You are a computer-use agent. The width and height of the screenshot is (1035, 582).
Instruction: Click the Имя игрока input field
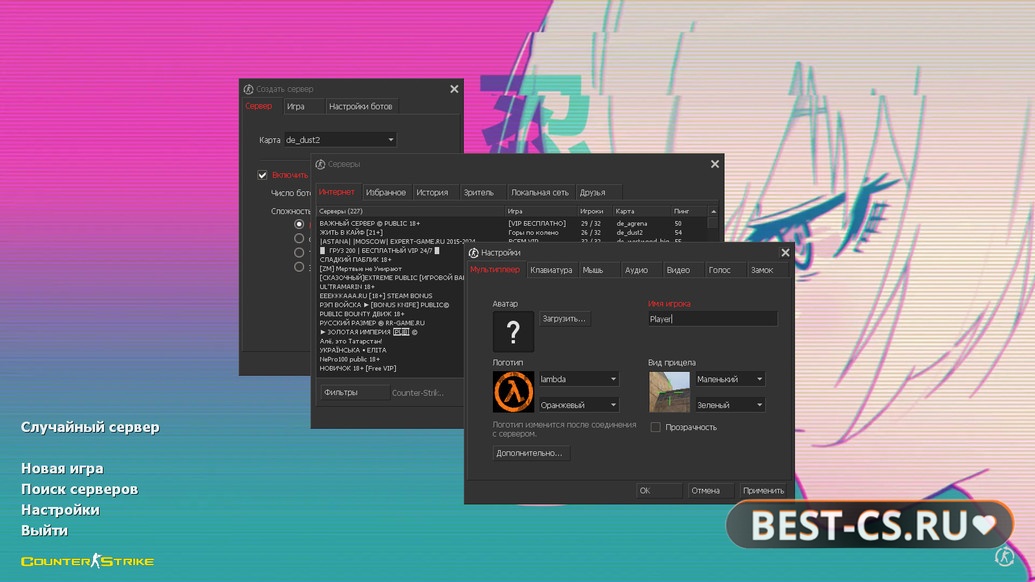(712, 319)
